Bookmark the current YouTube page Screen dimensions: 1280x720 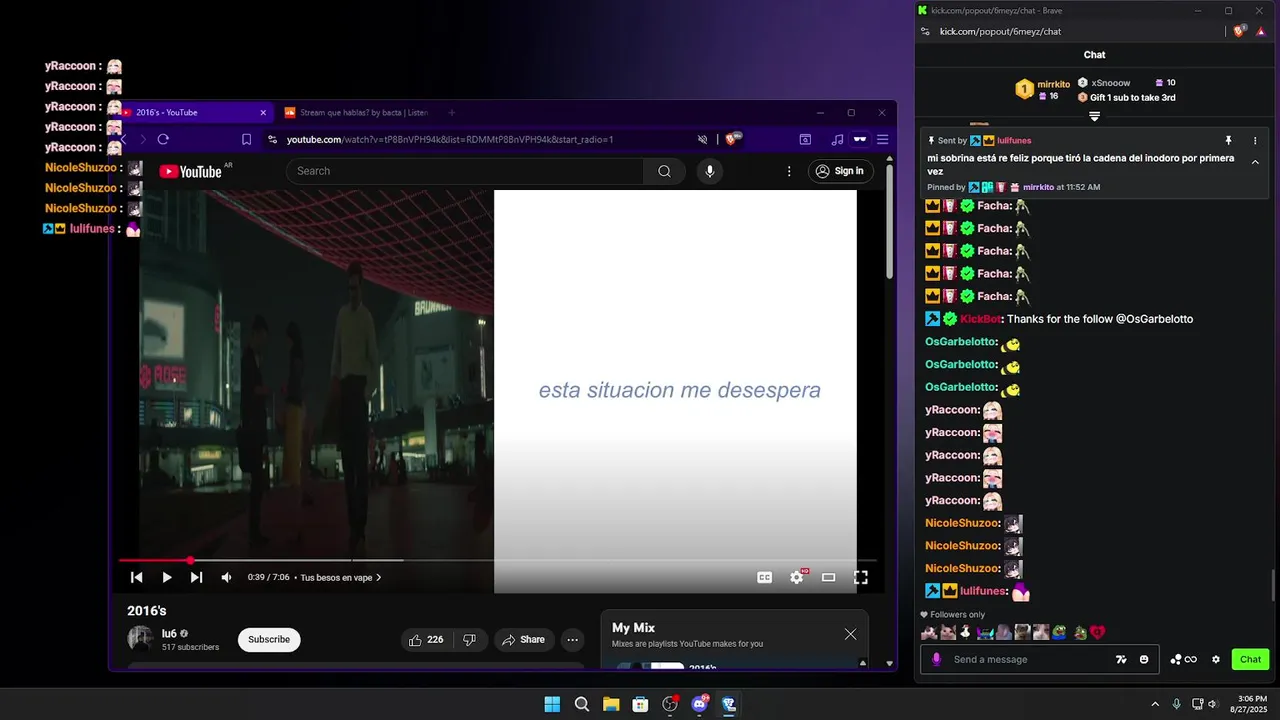click(x=246, y=139)
